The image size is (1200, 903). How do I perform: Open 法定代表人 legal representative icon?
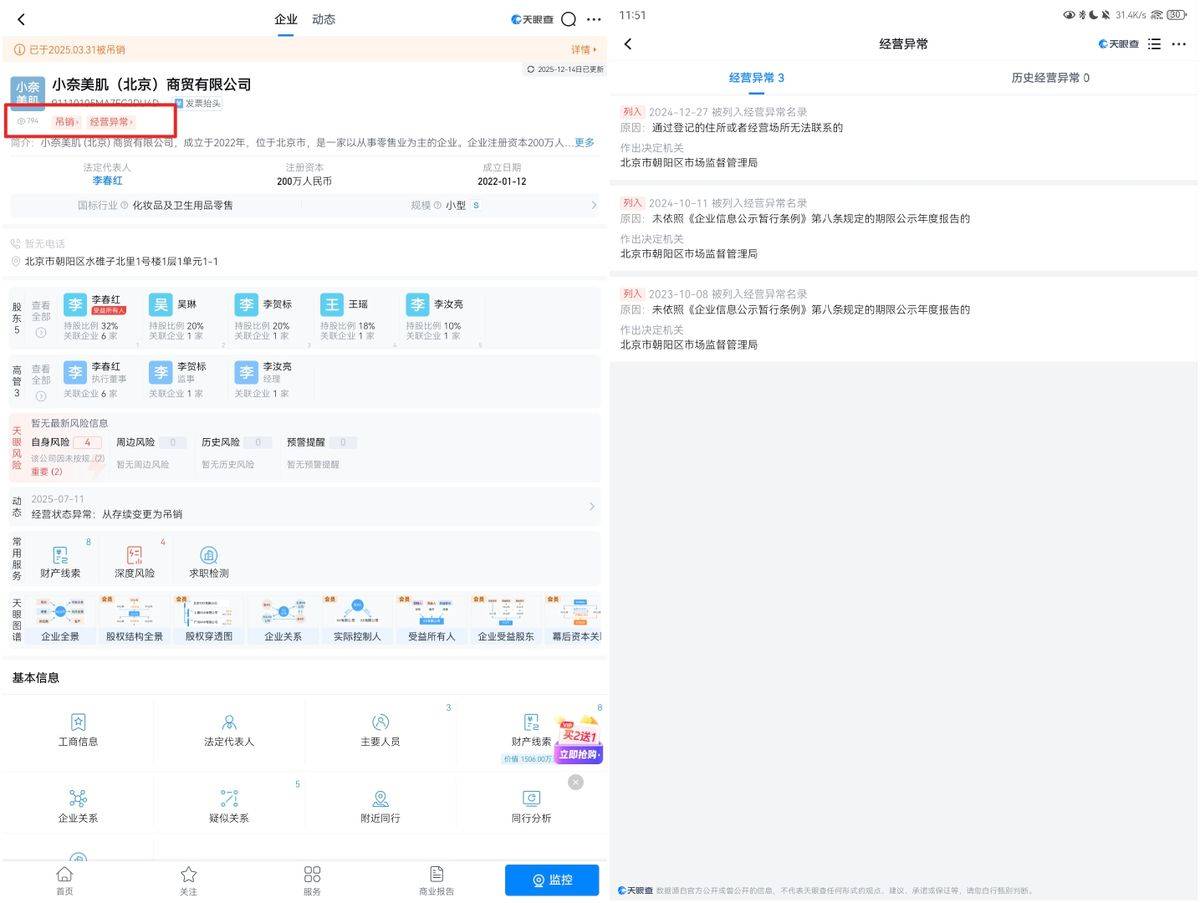(229, 729)
